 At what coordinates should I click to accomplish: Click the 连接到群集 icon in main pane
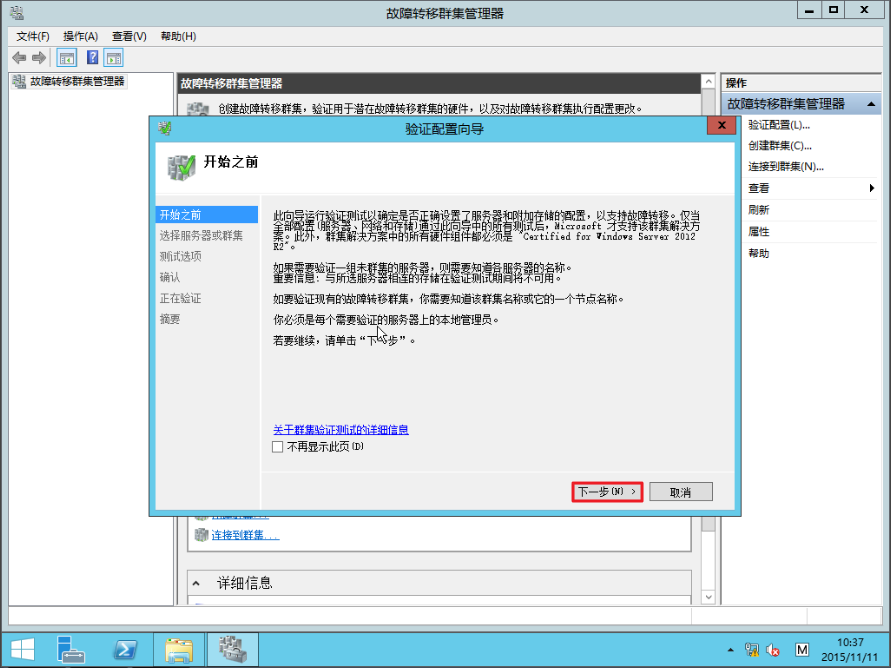tap(201, 535)
